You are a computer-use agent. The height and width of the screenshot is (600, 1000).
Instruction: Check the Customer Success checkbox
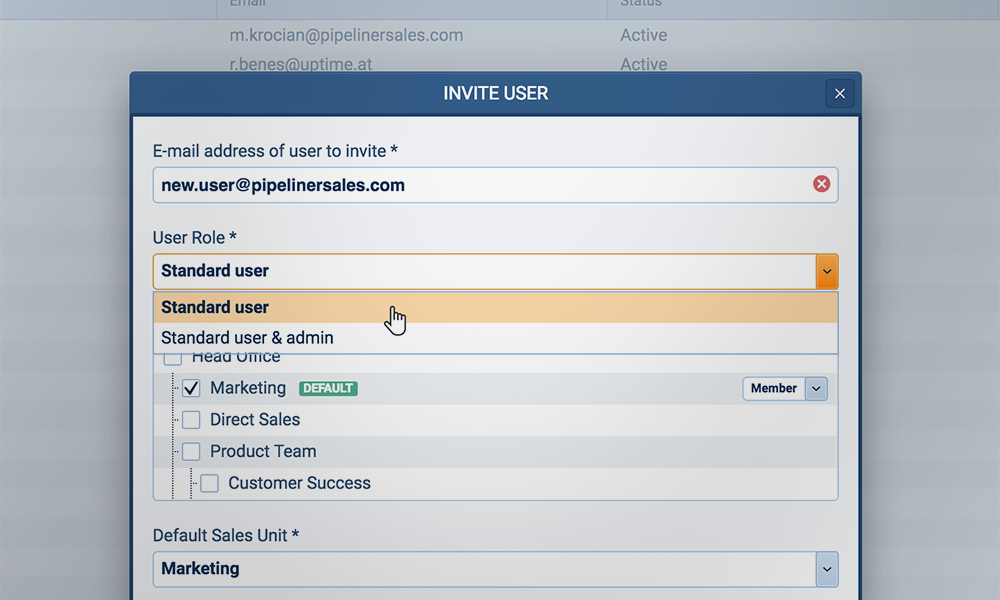[x=209, y=484]
